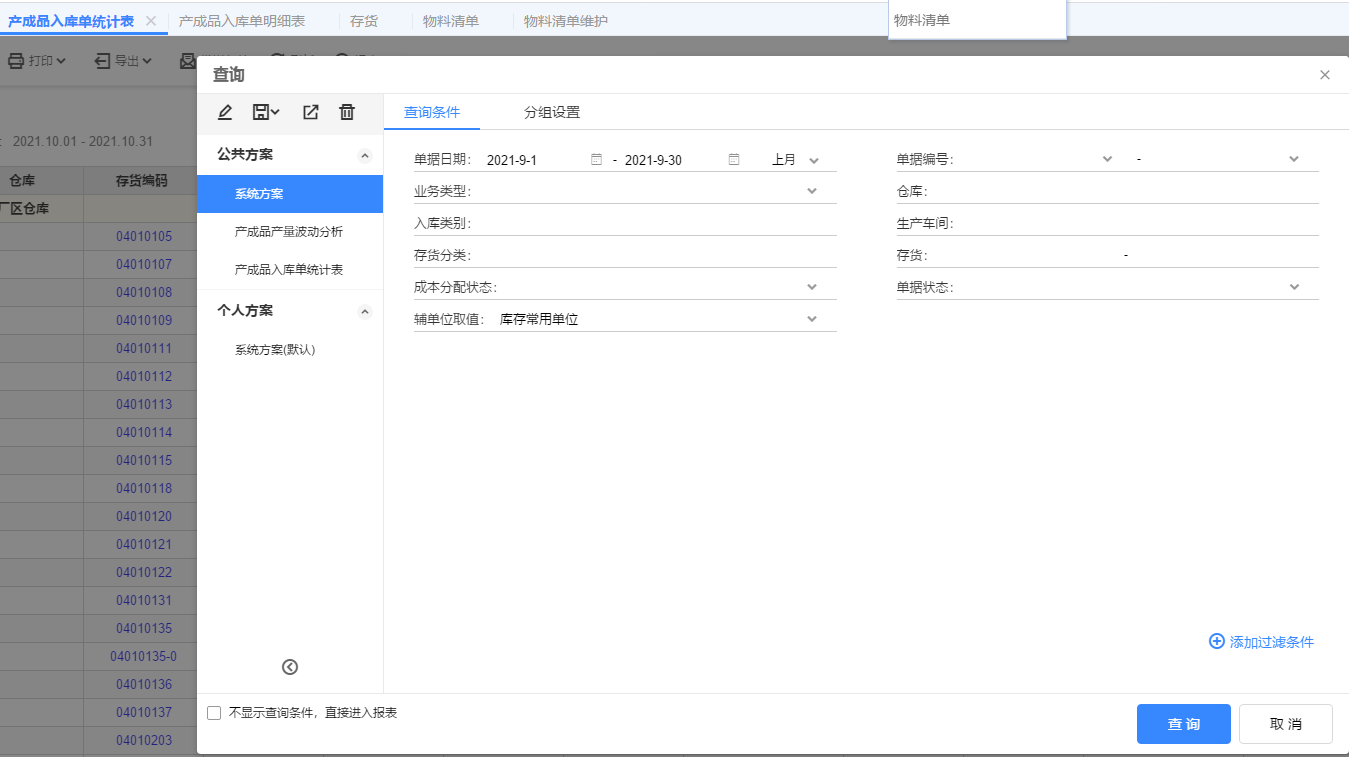Click the 存货编码 column header
This screenshot has height=757, width=1349.
coord(142,181)
